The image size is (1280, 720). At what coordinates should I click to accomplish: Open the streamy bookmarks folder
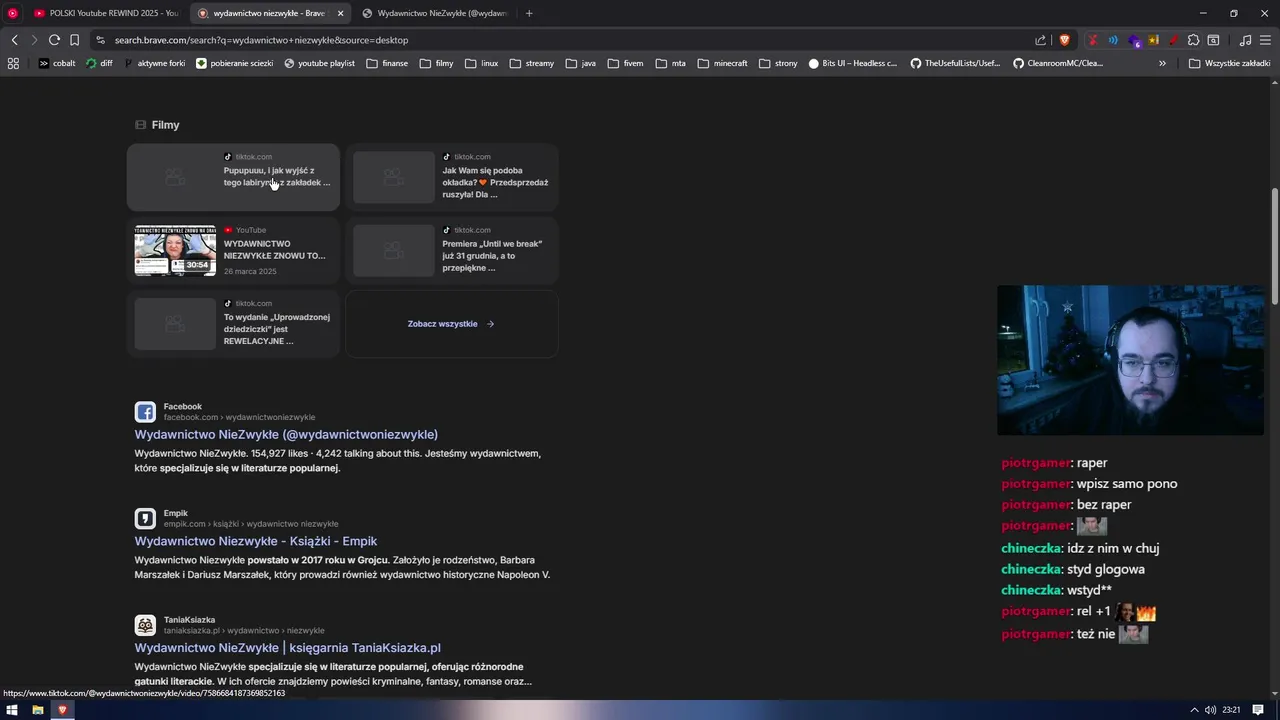(531, 63)
